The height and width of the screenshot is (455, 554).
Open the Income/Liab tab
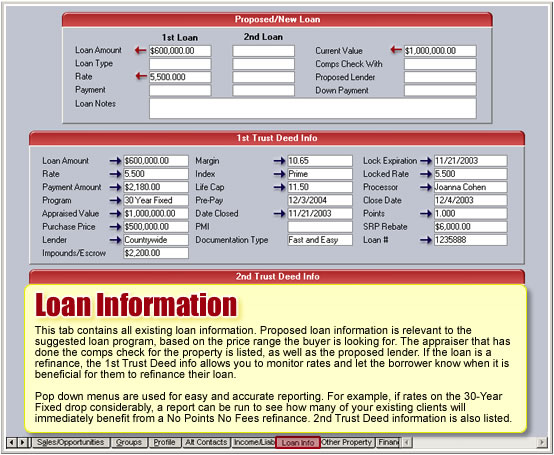[253, 442]
